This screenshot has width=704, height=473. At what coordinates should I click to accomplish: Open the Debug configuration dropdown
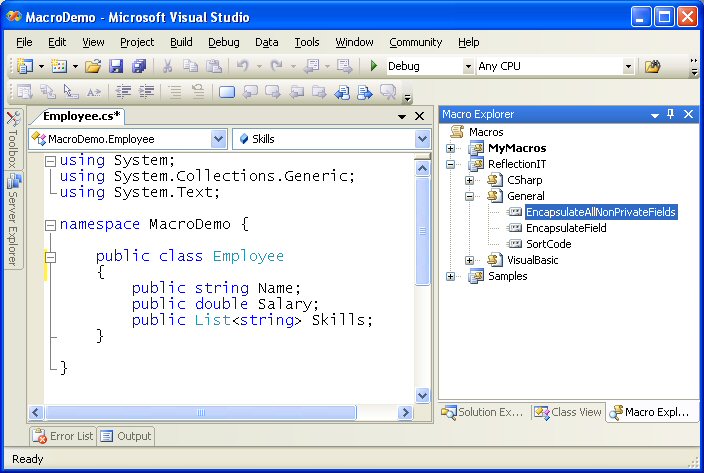click(x=468, y=66)
